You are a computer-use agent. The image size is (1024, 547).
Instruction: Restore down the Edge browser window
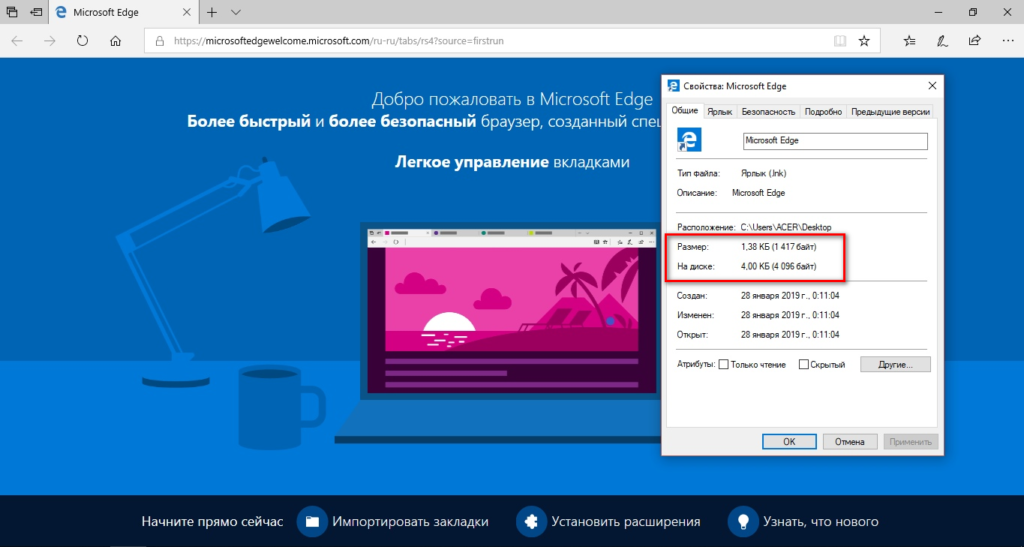click(x=973, y=12)
